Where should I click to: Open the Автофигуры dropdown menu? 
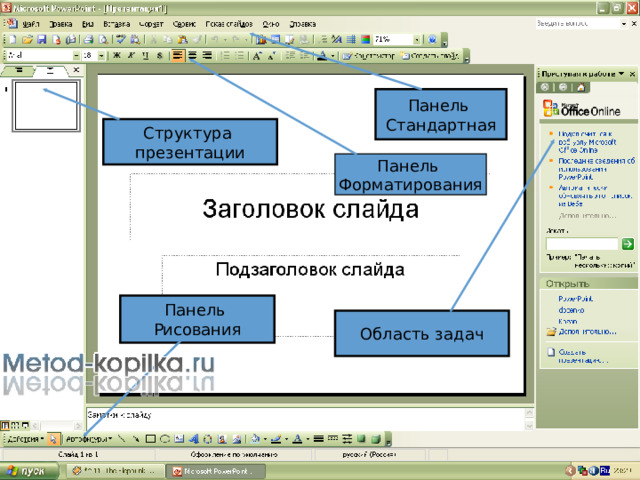coord(88,439)
